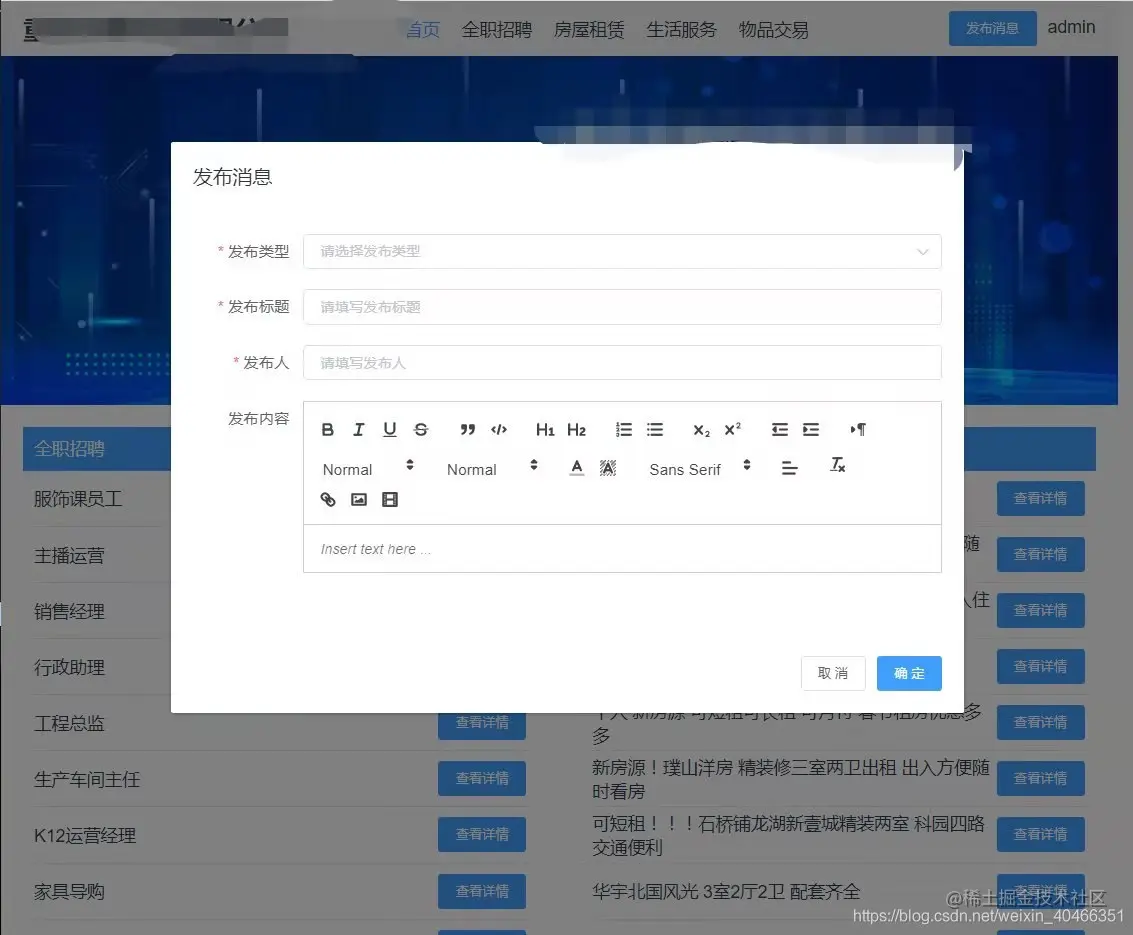Toggle the ordered list option
This screenshot has width=1133, height=935.
tap(623, 429)
